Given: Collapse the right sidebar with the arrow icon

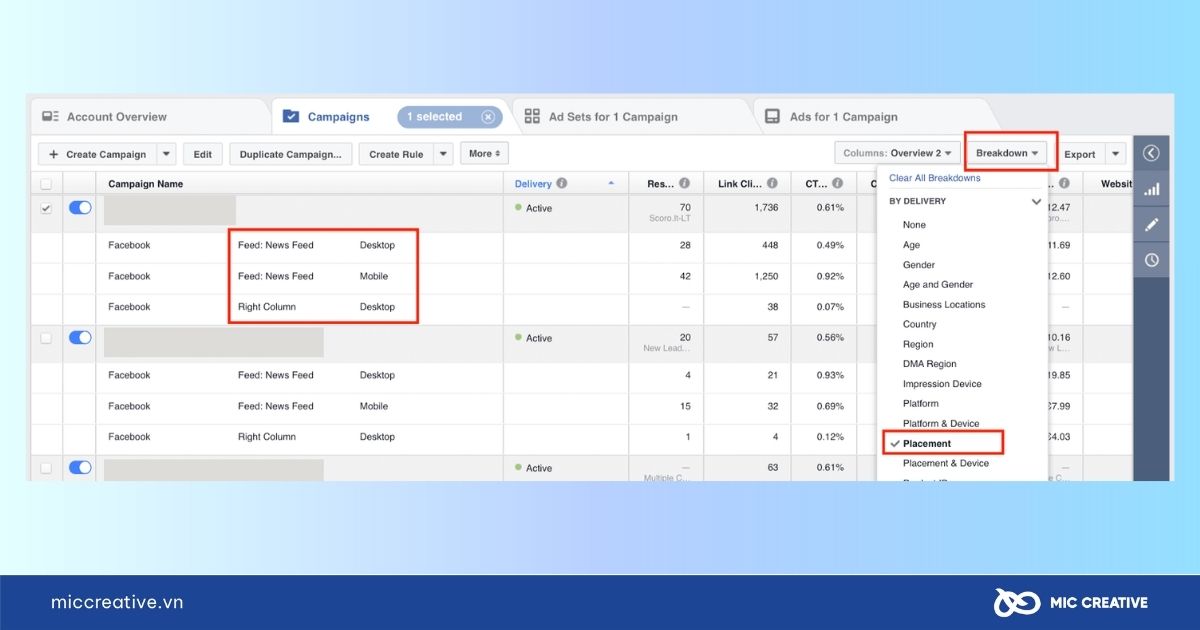Looking at the screenshot, I should pyautogui.click(x=1151, y=153).
